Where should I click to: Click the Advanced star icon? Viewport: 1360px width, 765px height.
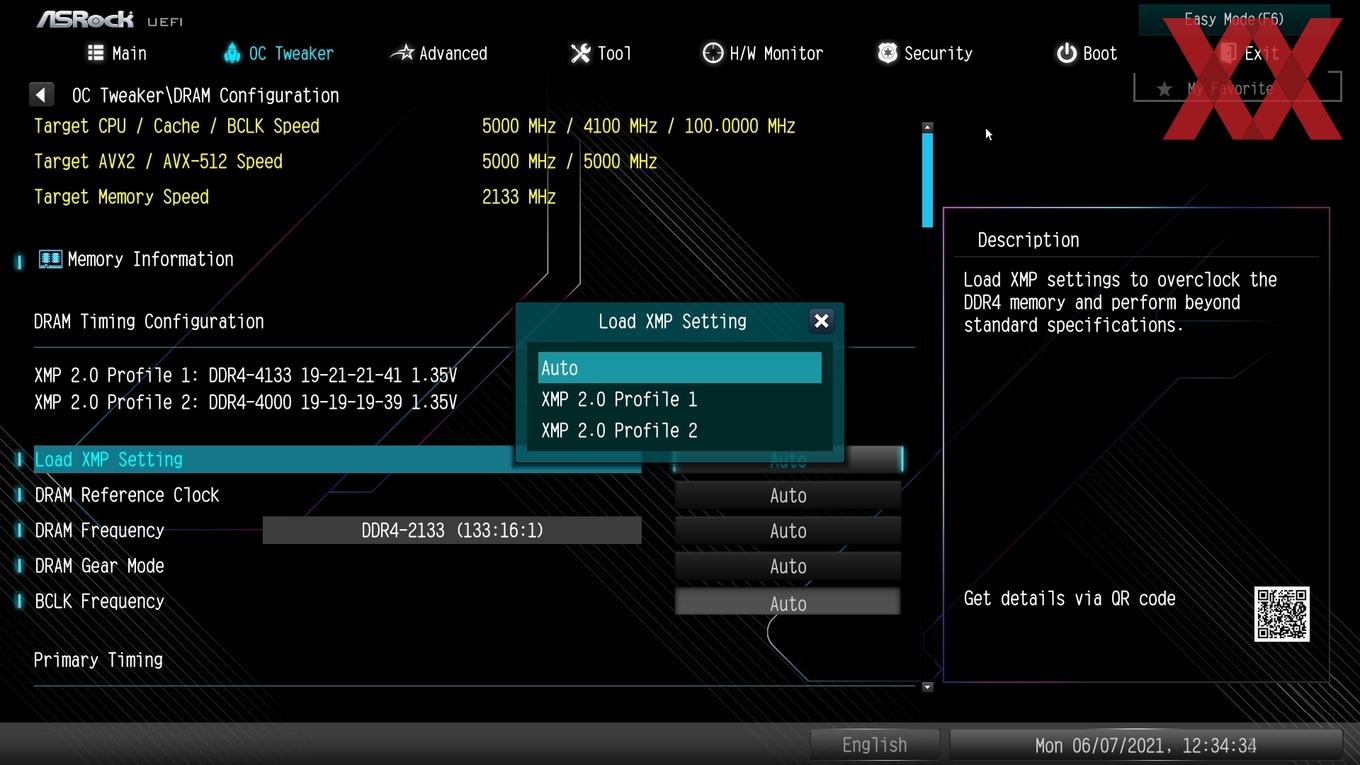click(x=402, y=53)
